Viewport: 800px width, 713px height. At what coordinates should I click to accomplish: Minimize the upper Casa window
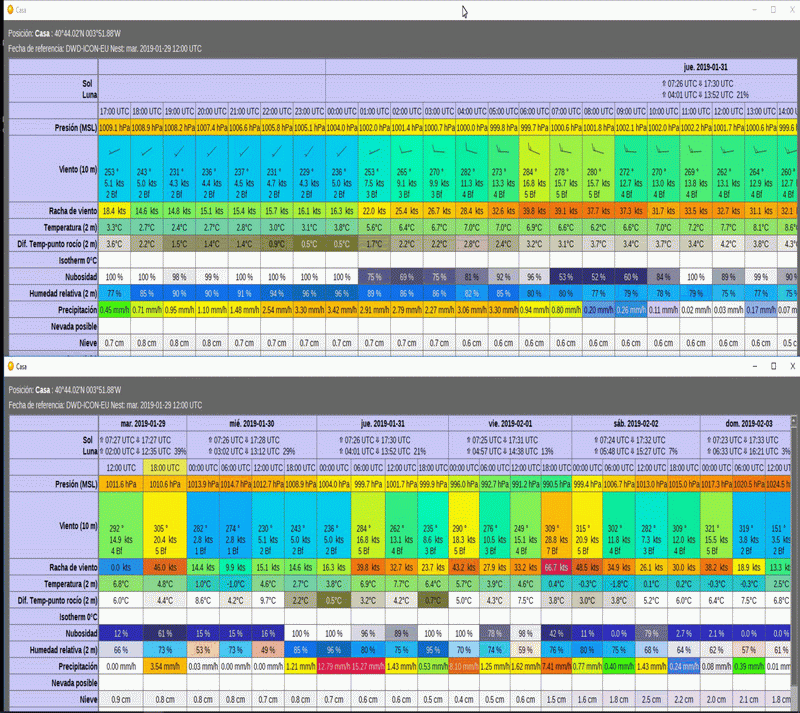pos(755,10)
